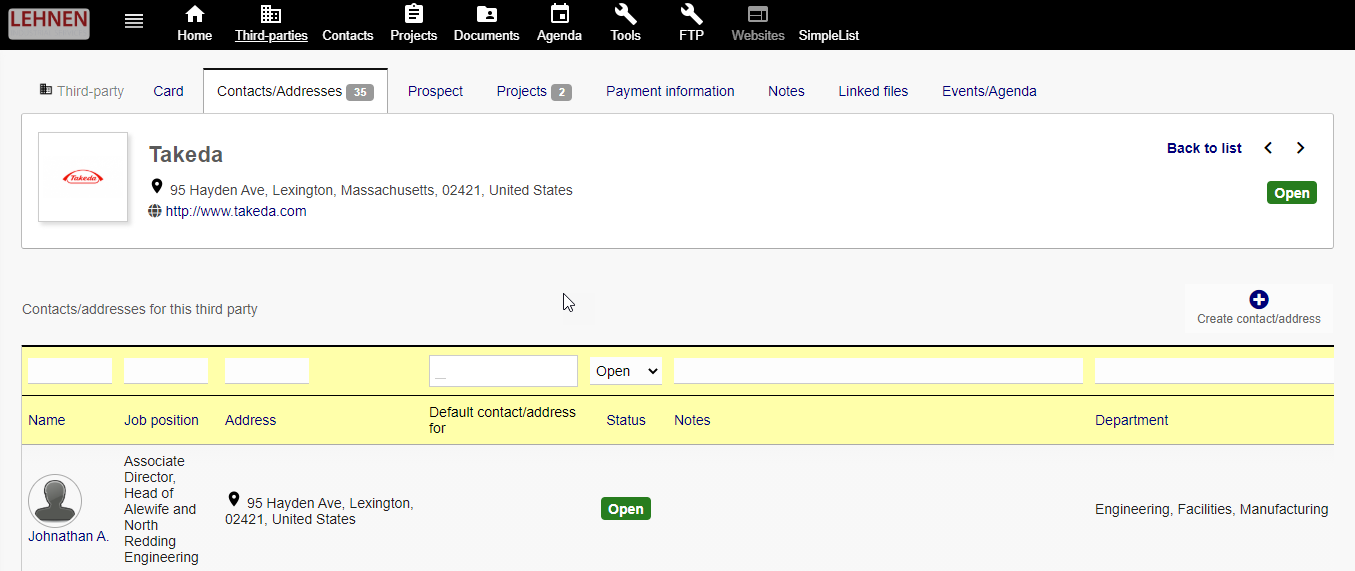Switch to the Notes tab
The width and height of the screenshot is (1355, 571).
[786, 91]
